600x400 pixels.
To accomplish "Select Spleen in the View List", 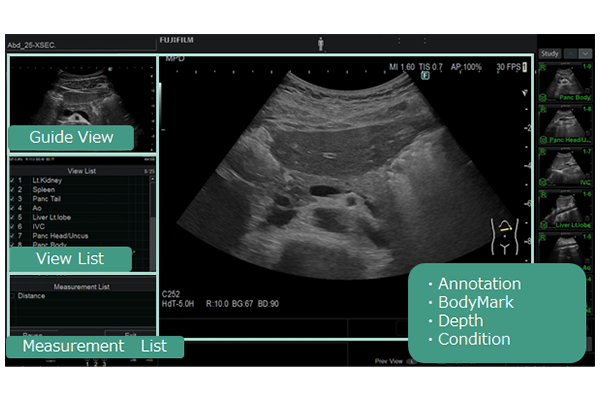I will [44, 189].
